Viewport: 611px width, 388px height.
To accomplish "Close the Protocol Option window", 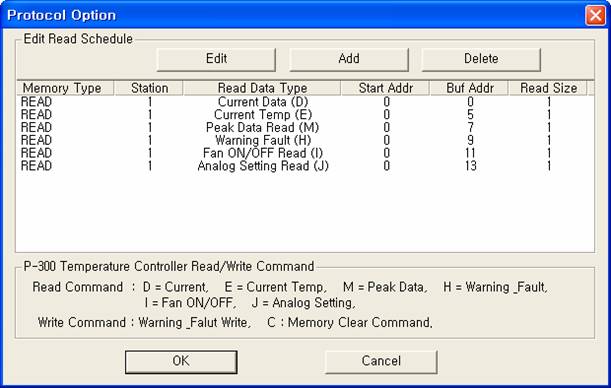I will (595, 16).
